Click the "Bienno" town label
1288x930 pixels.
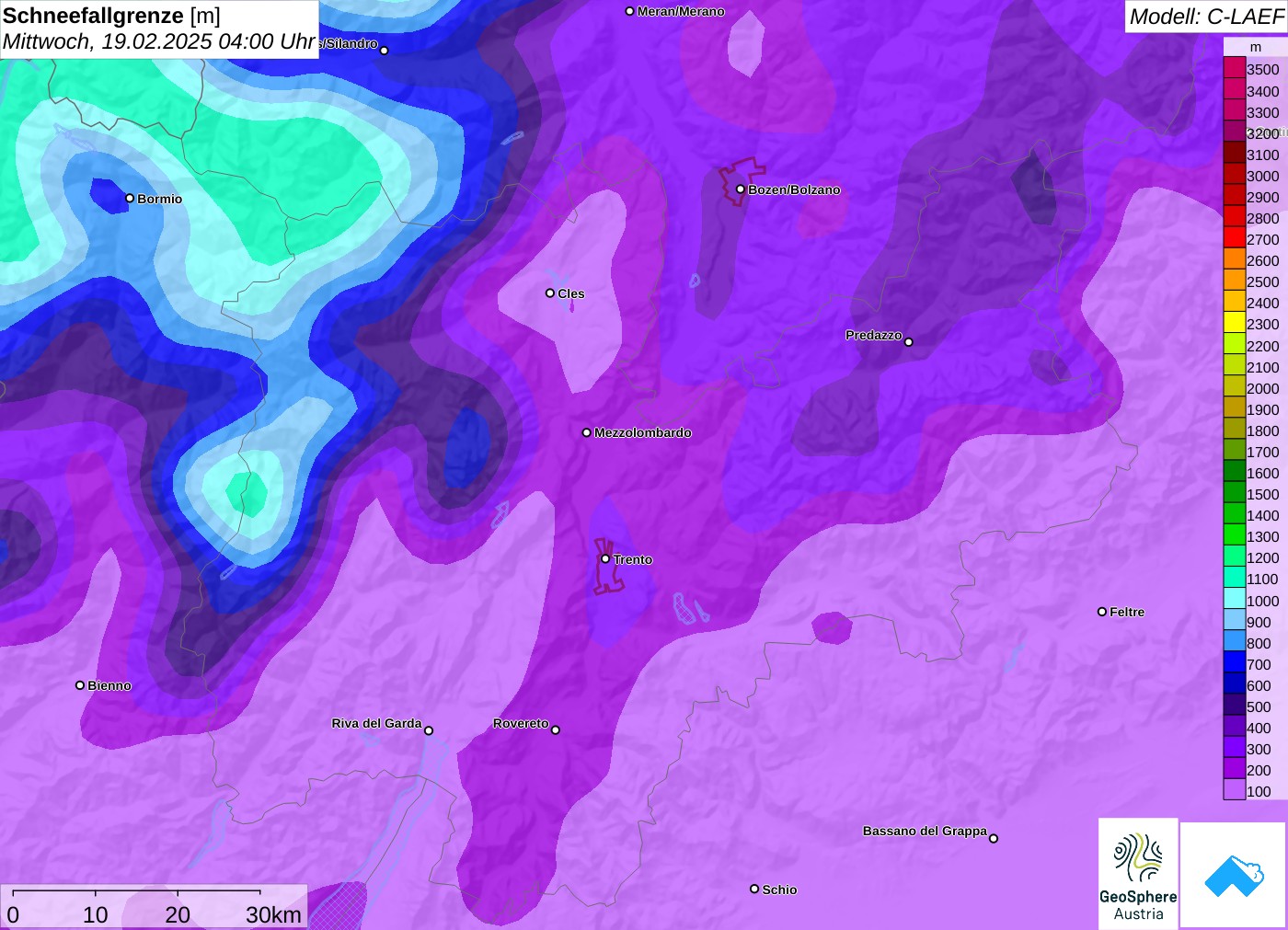click(109, 685)
